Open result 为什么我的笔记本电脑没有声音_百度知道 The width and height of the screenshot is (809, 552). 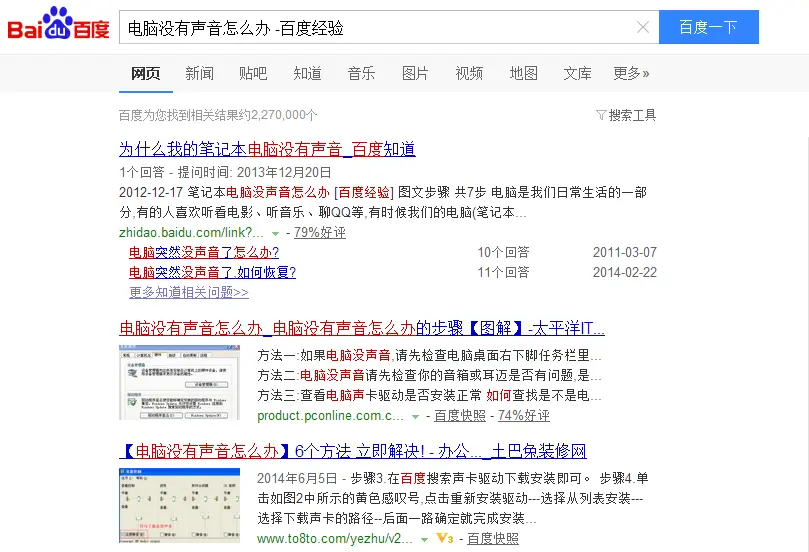click(267, 149)
